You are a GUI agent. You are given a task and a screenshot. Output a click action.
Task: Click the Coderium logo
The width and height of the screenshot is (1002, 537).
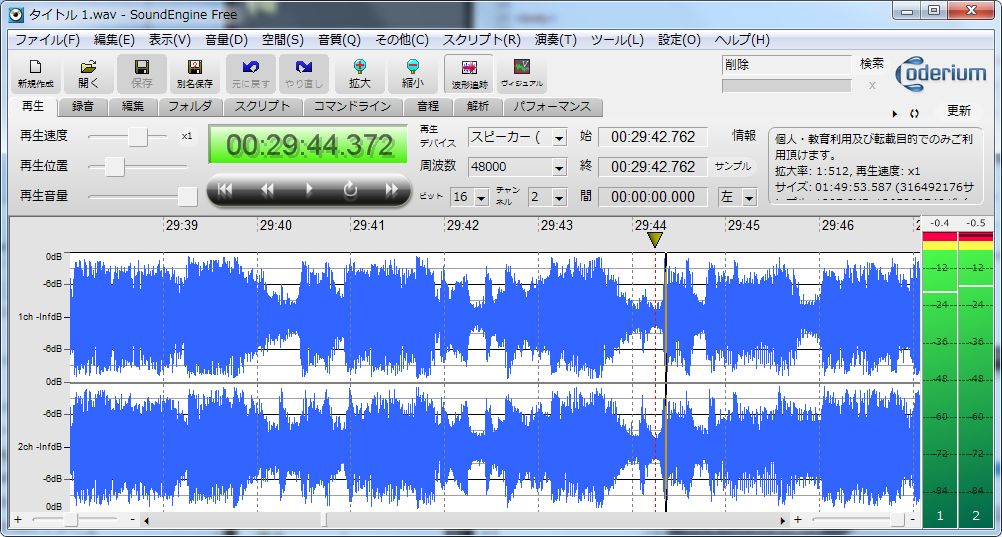point(940,74)
